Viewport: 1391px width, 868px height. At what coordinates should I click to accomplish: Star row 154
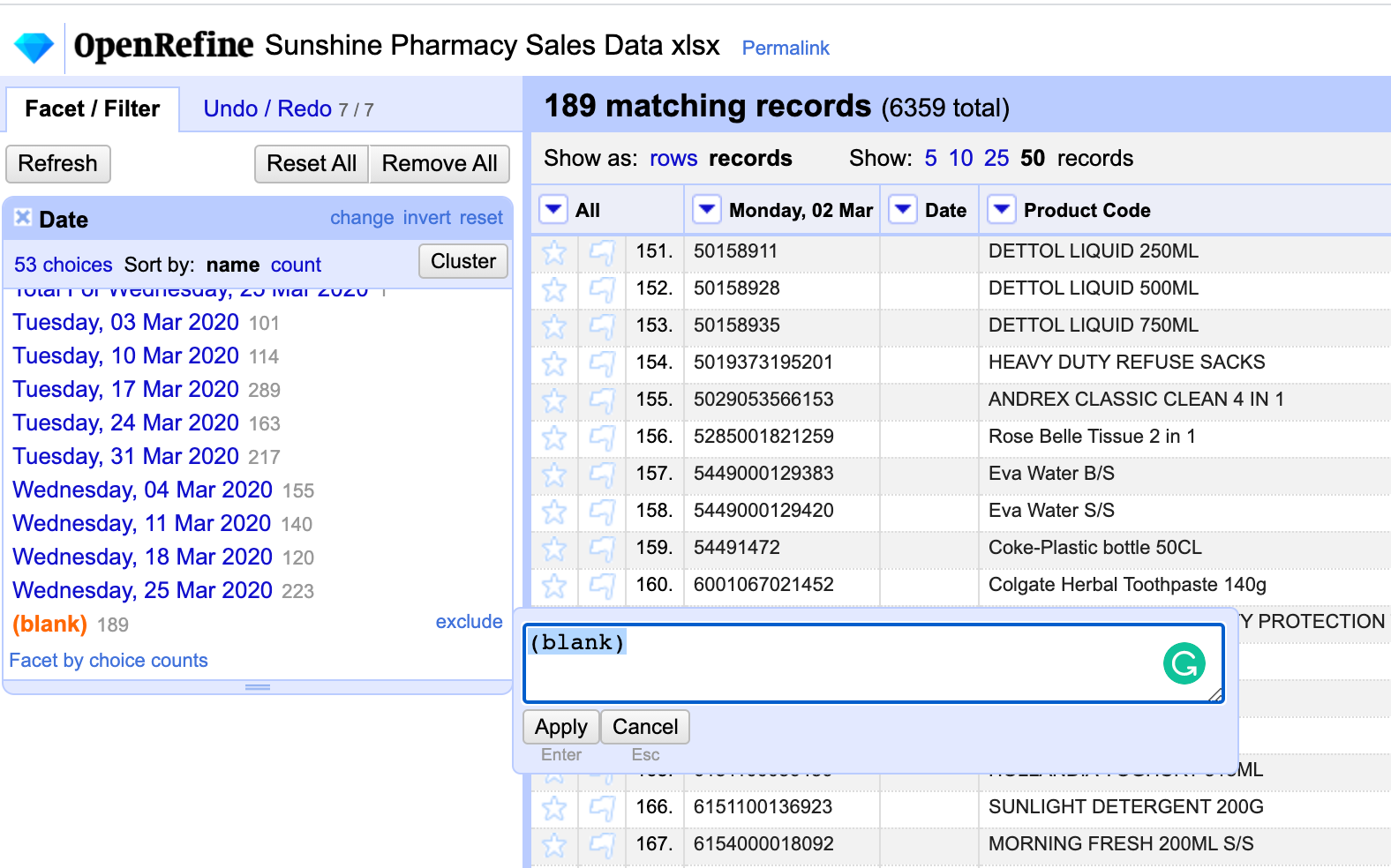pyautogui.click(x=554, y=363)
